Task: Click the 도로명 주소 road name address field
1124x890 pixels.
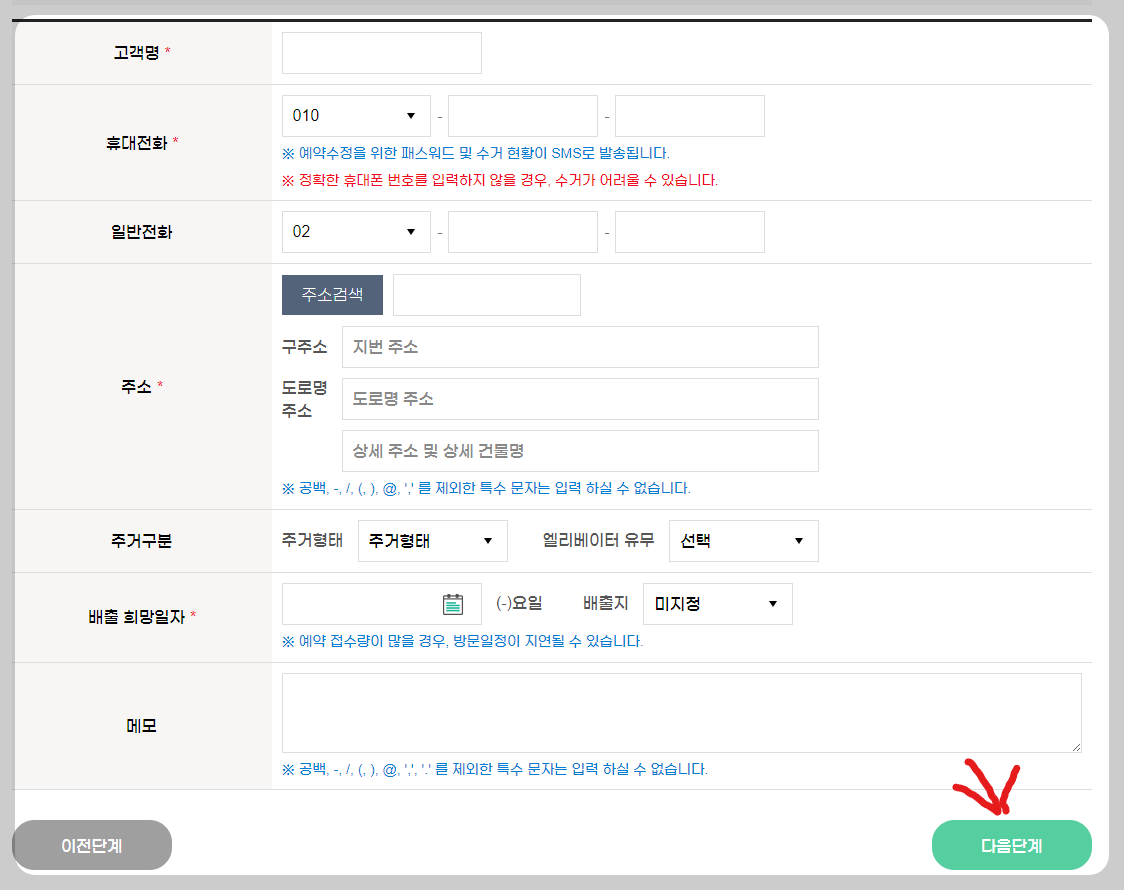Action: point(580,399)
